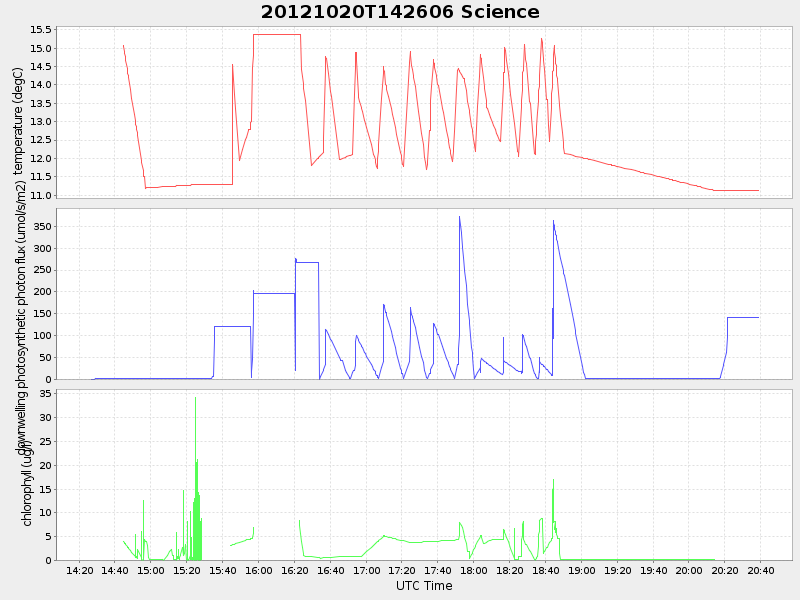Select the 11.5 temperature tick label
This screenshot has width=800, height=600.
tap(40, 177)
